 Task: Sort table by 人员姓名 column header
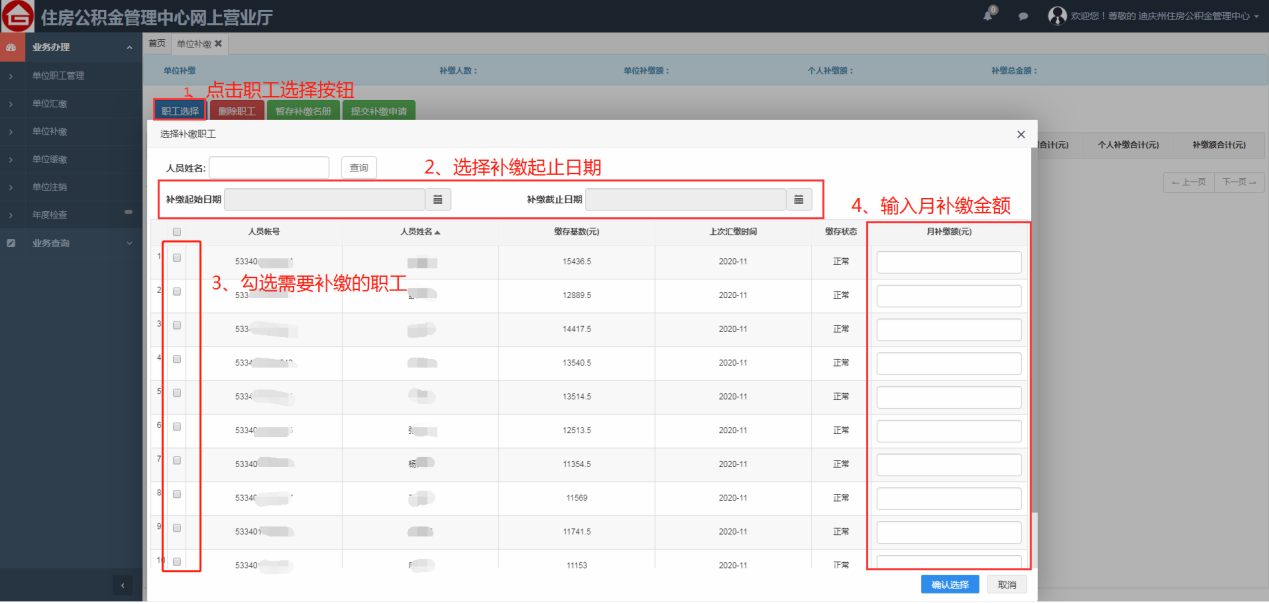[x=420, y=232]
